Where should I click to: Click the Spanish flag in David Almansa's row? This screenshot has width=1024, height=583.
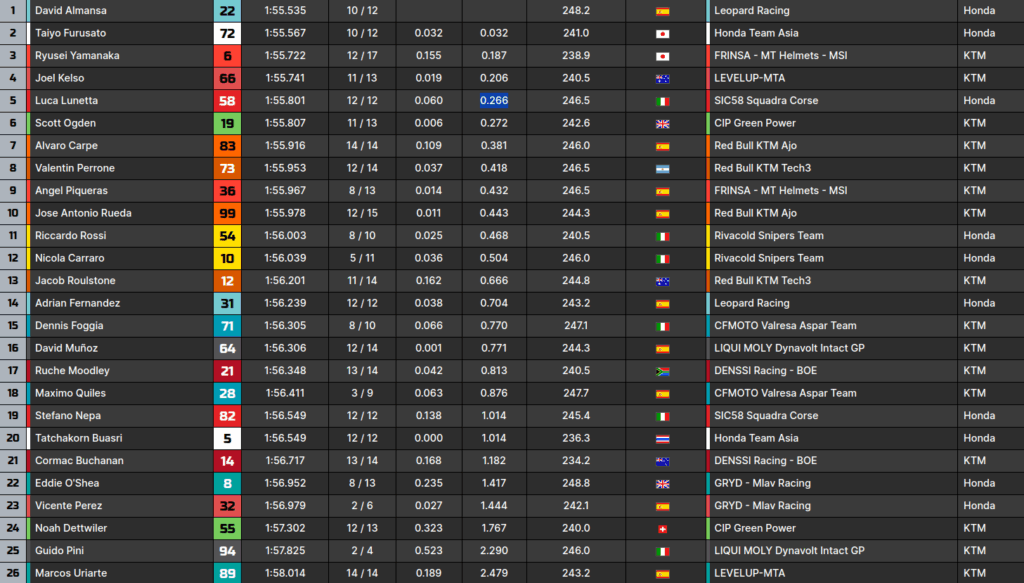(x=662, y=11)
